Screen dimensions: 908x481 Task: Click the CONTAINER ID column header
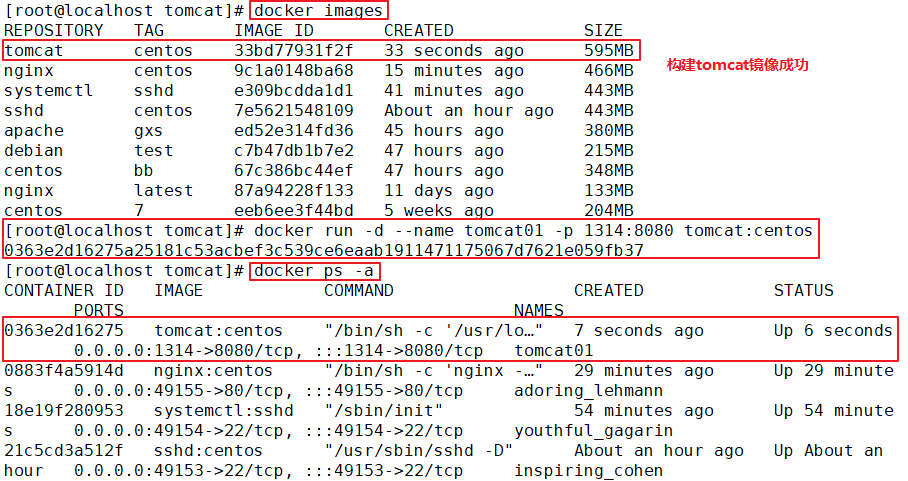(x=64, y=291)
